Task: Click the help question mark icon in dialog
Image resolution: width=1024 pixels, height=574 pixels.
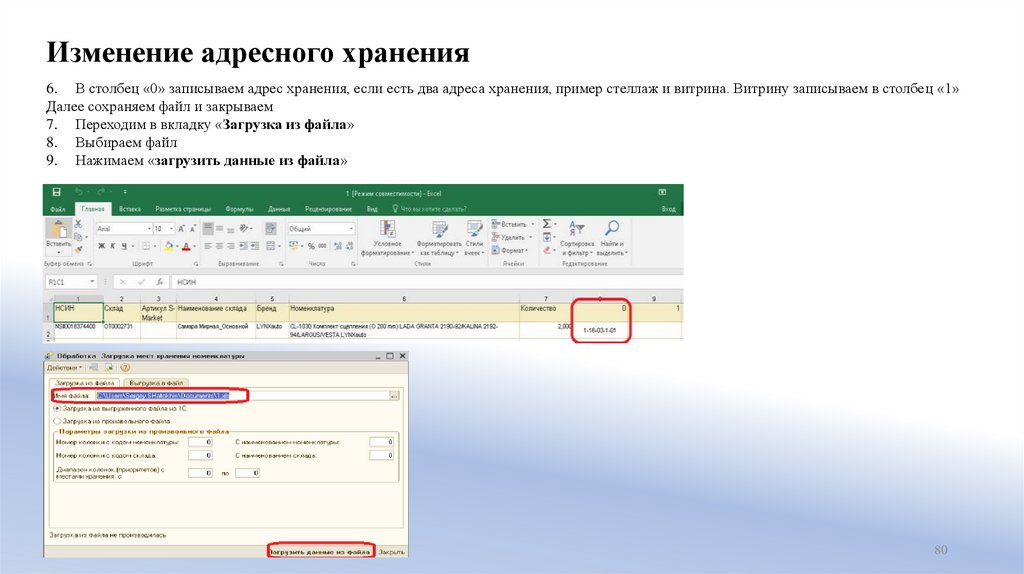Action: pyautogui.click(x=125, y=368)
